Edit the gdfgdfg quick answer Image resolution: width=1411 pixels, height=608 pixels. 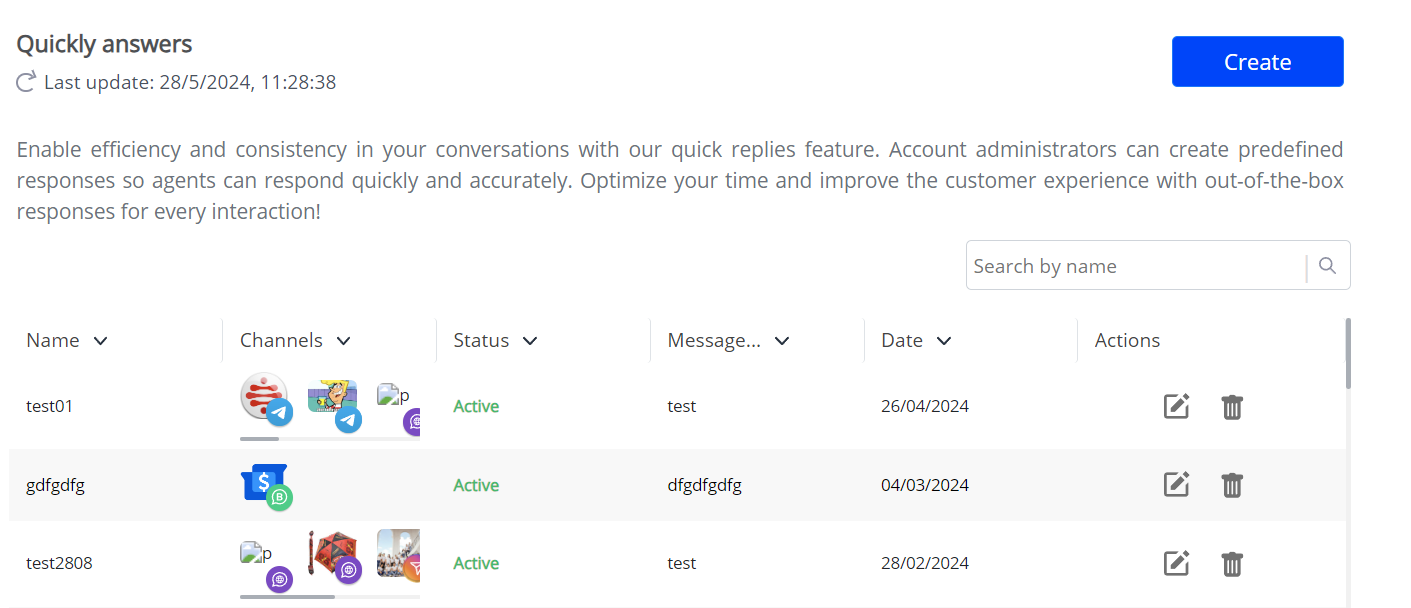(1176, 485)
